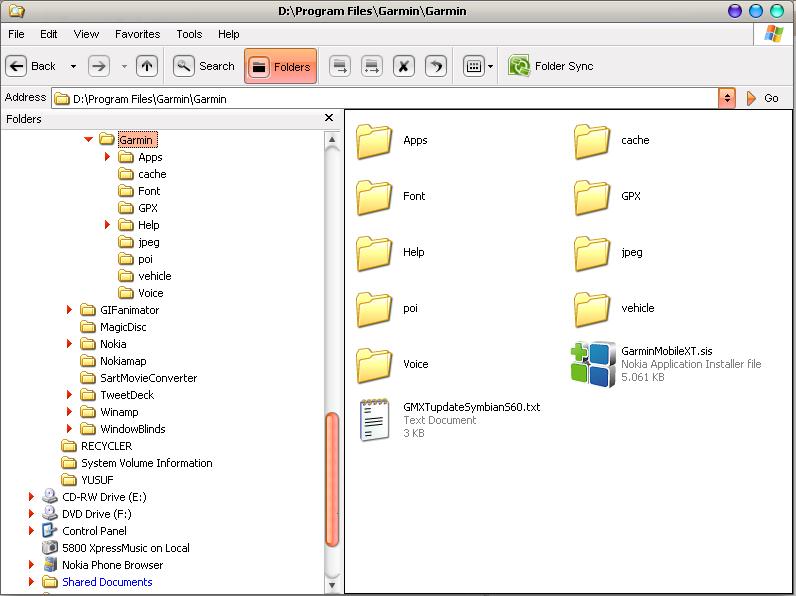The image size is (796, 596).
Task: Select Nokiamap folder in tree
Action: tap(113, 361)
